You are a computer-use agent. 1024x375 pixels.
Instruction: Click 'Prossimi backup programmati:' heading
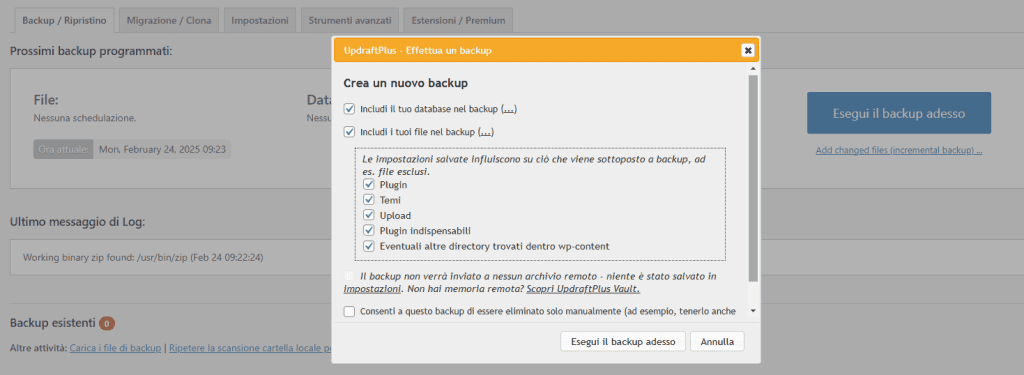pos(91,50)
